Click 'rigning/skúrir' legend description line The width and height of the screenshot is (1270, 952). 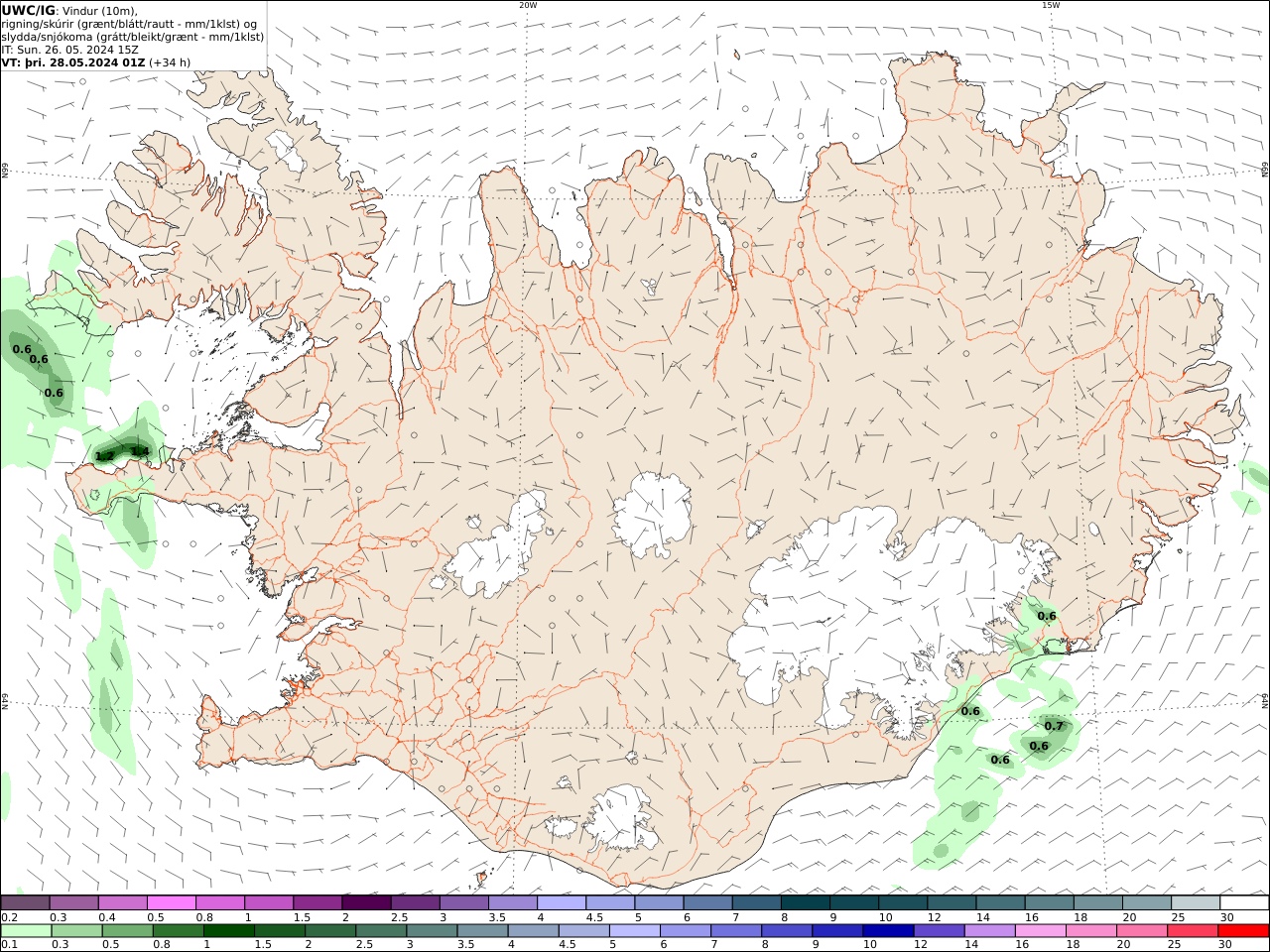pyautogui.click(x=130, y=24)
